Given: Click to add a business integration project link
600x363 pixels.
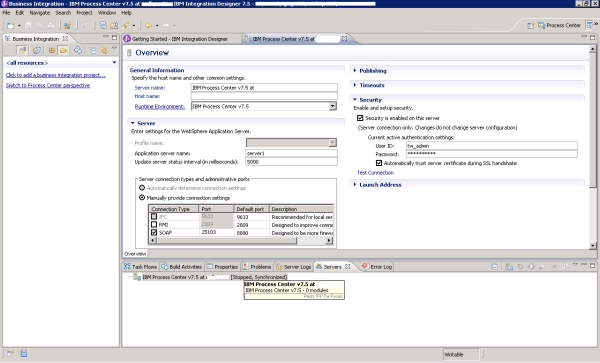Looking at the screenshot, I should pos(55,75).
